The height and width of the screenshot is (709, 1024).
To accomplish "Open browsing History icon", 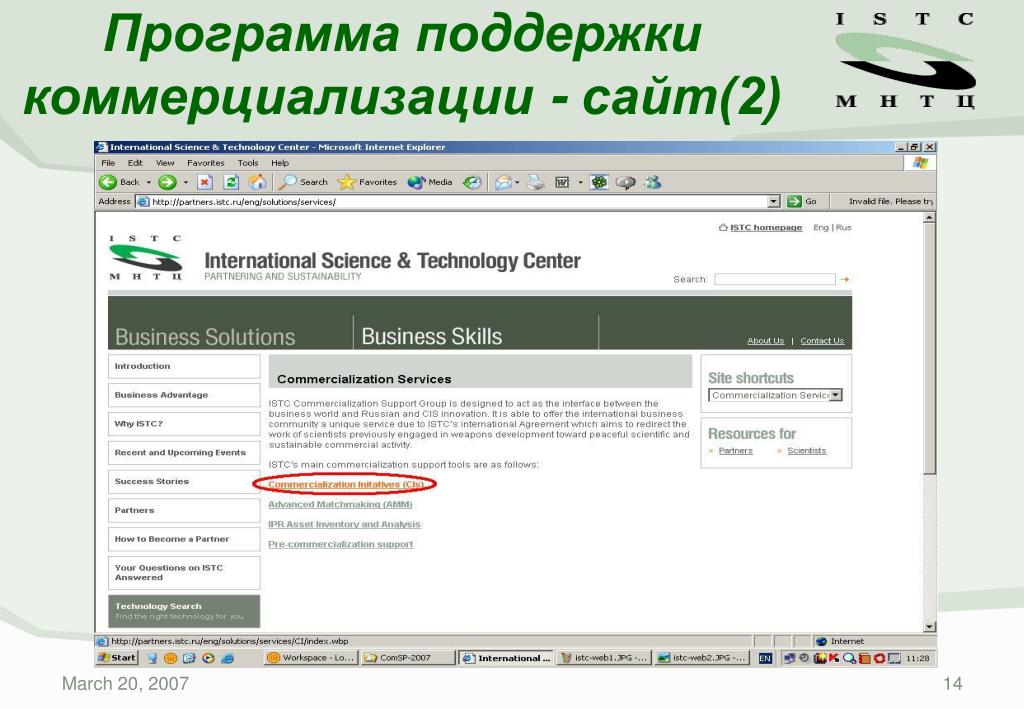I will pos(472,182).
